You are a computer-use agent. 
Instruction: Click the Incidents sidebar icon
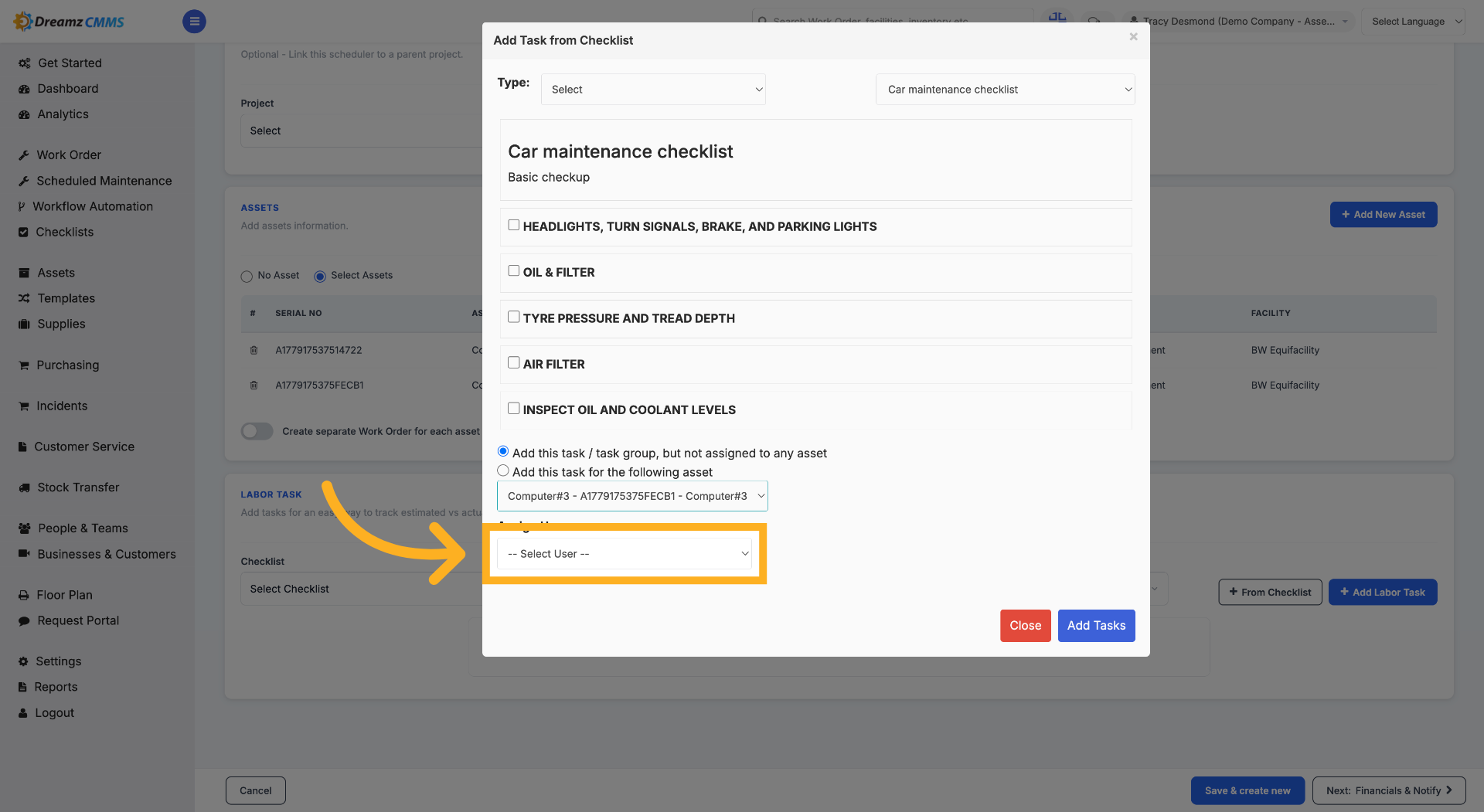(x=24, y=406)
